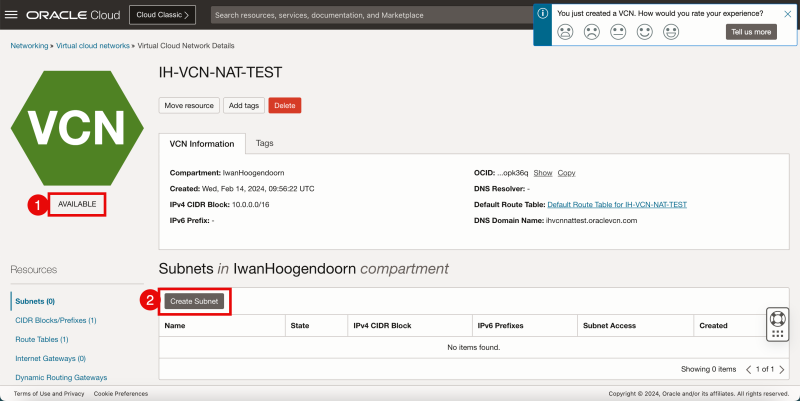Click the Created date Wed, Feb 14, 2024
This screenshot has width=800, height=401.
tap(258, 189)
